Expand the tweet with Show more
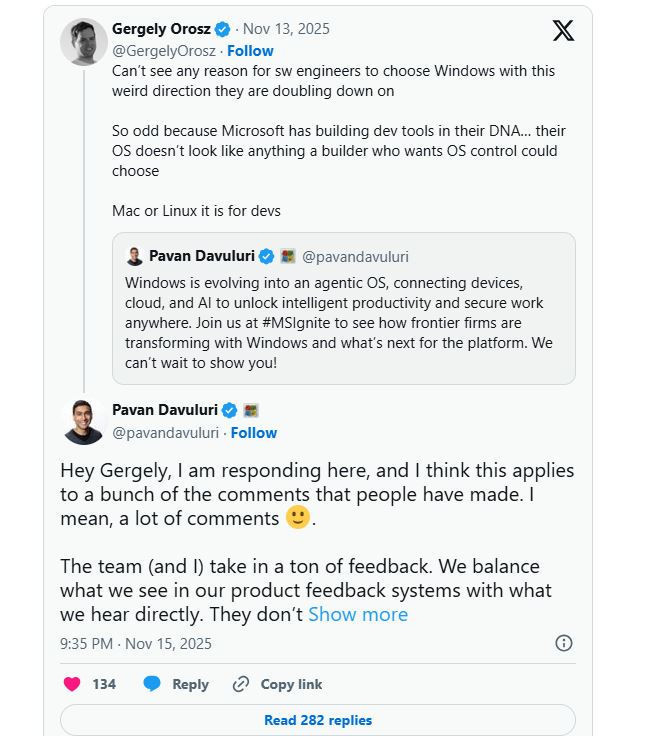The width and height of the screenshot is (655, 736). (358, 614)
